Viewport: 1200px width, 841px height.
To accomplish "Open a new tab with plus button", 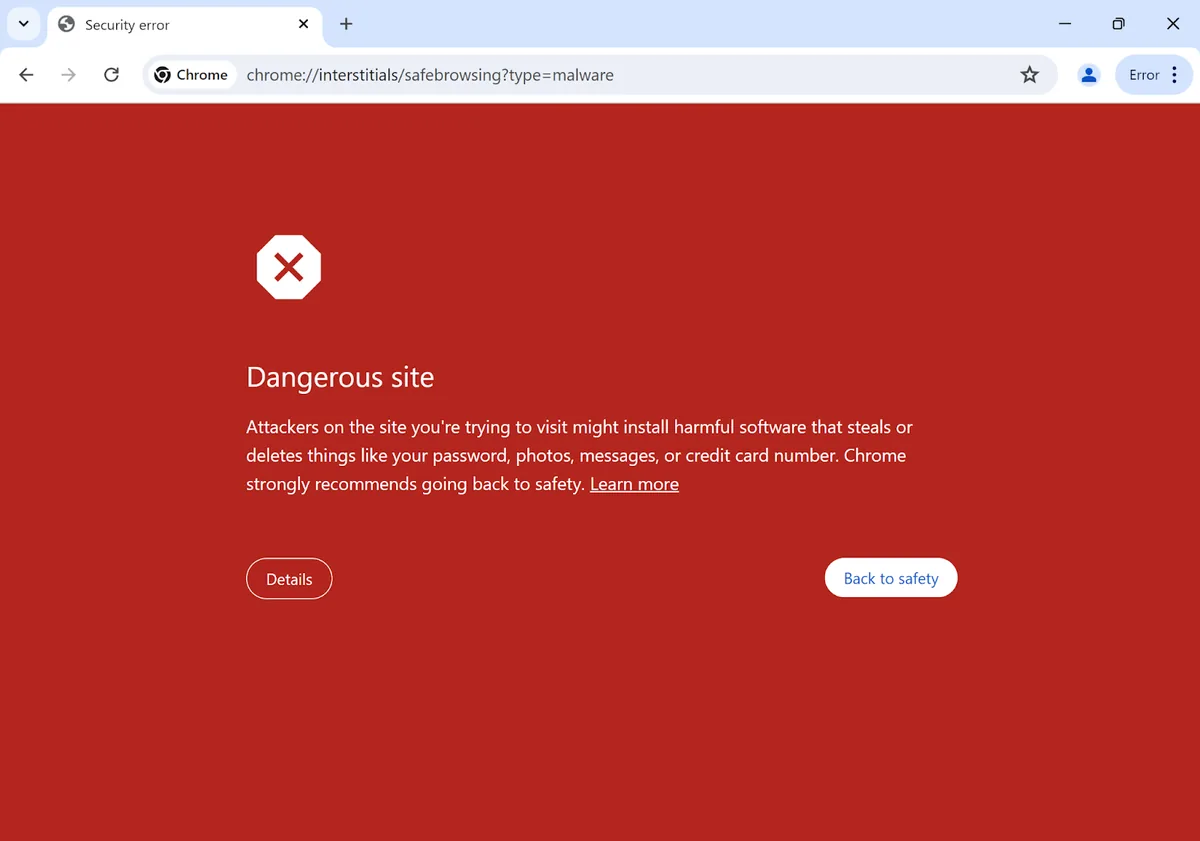I will pos(346,24).
